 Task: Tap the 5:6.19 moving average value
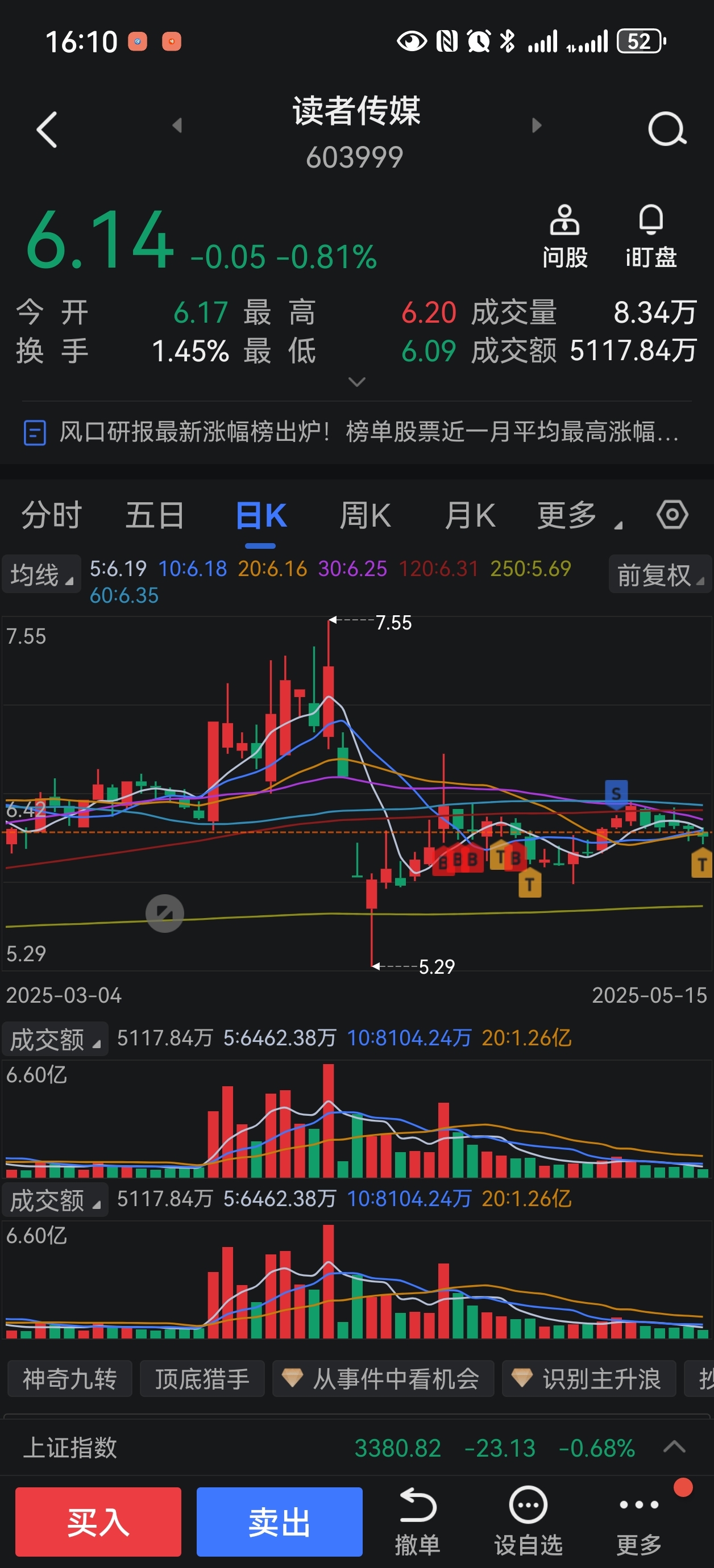click(x=118, y=569)
